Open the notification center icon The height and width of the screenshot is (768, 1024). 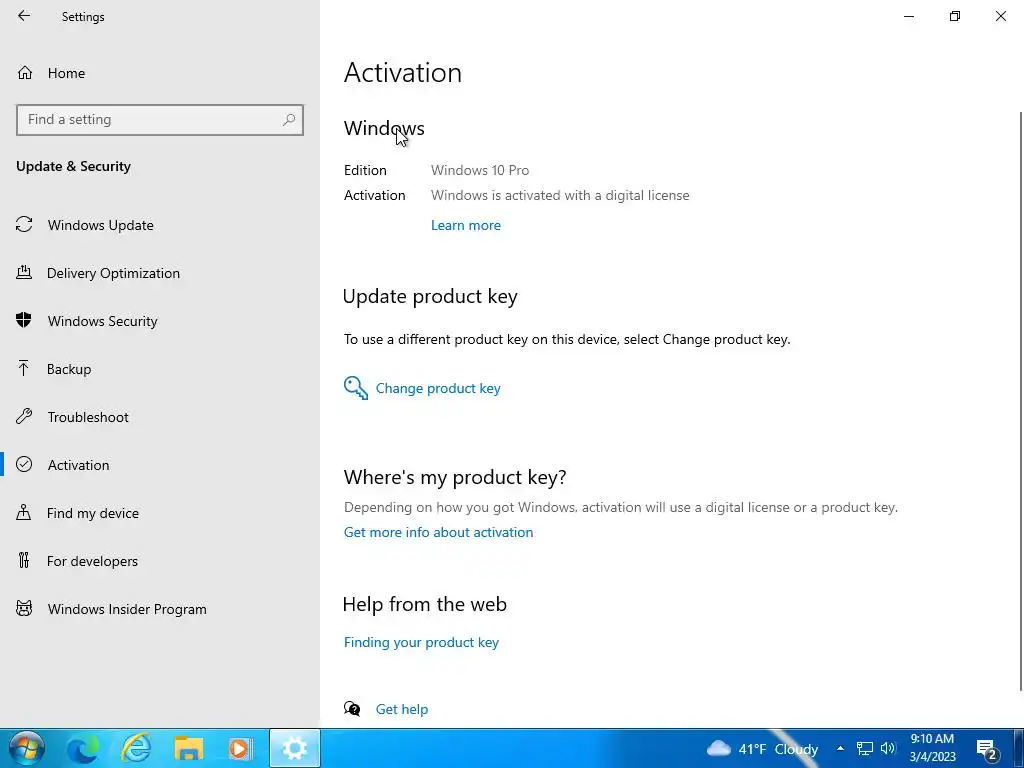987,749
